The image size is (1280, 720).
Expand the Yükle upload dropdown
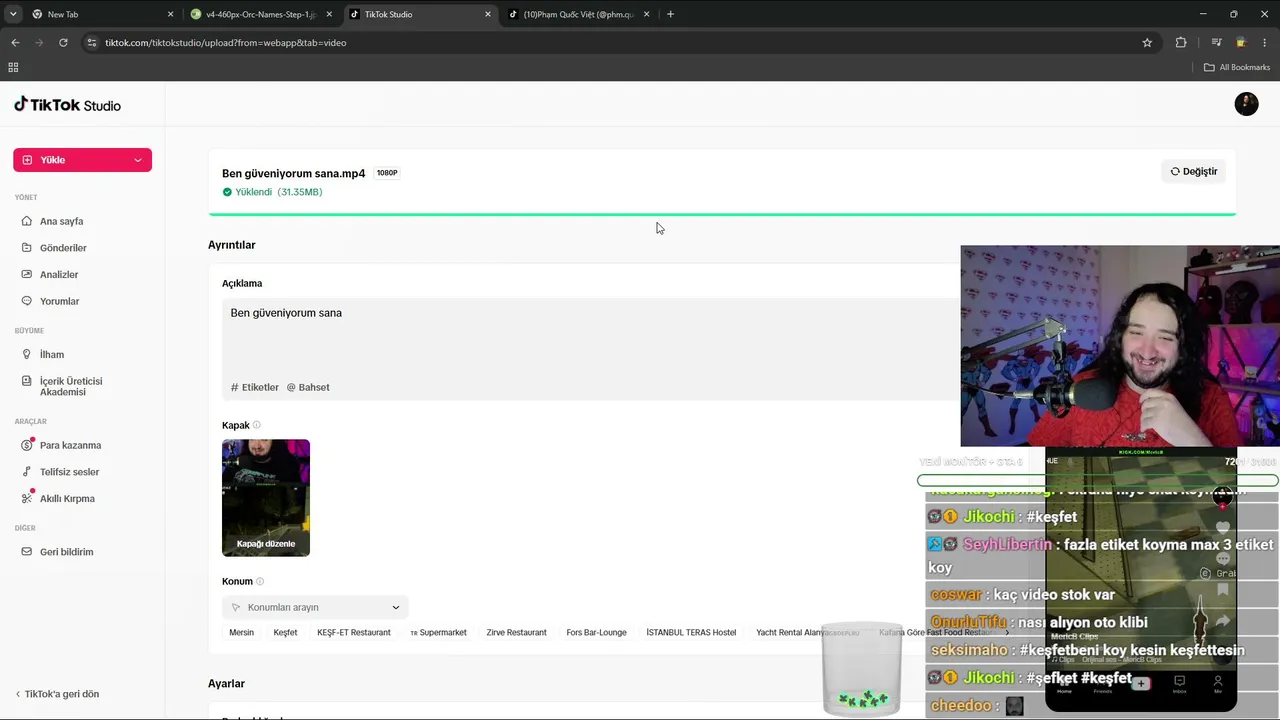[138, 160]
